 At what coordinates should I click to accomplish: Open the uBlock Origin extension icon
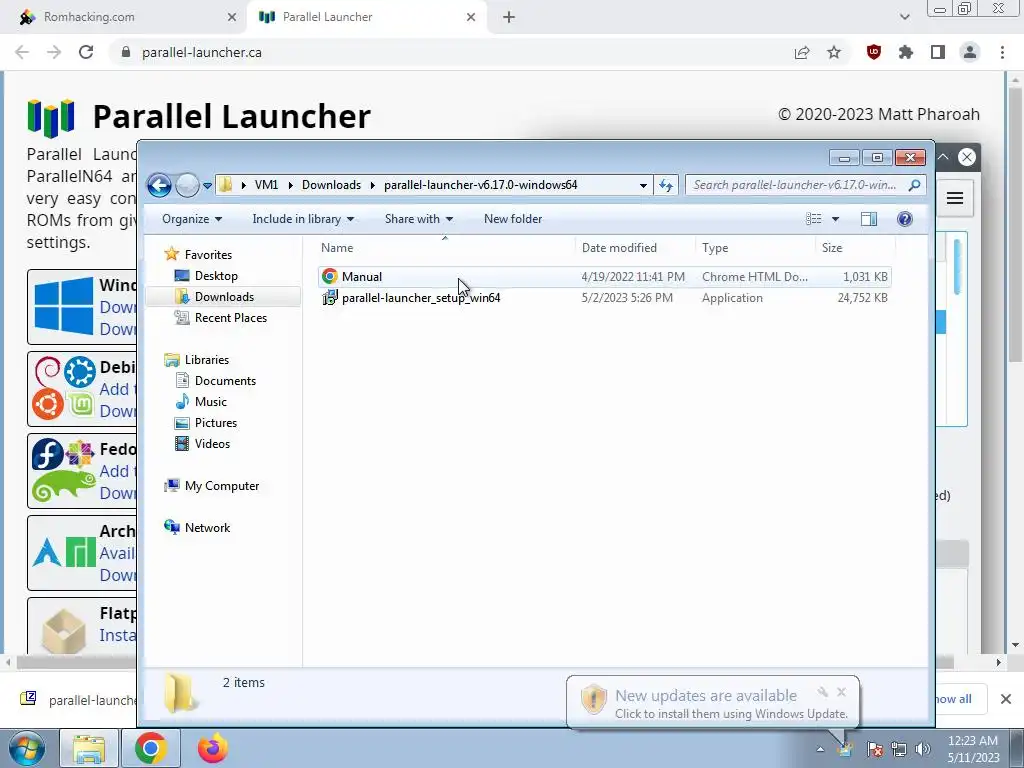coord(874,52)
